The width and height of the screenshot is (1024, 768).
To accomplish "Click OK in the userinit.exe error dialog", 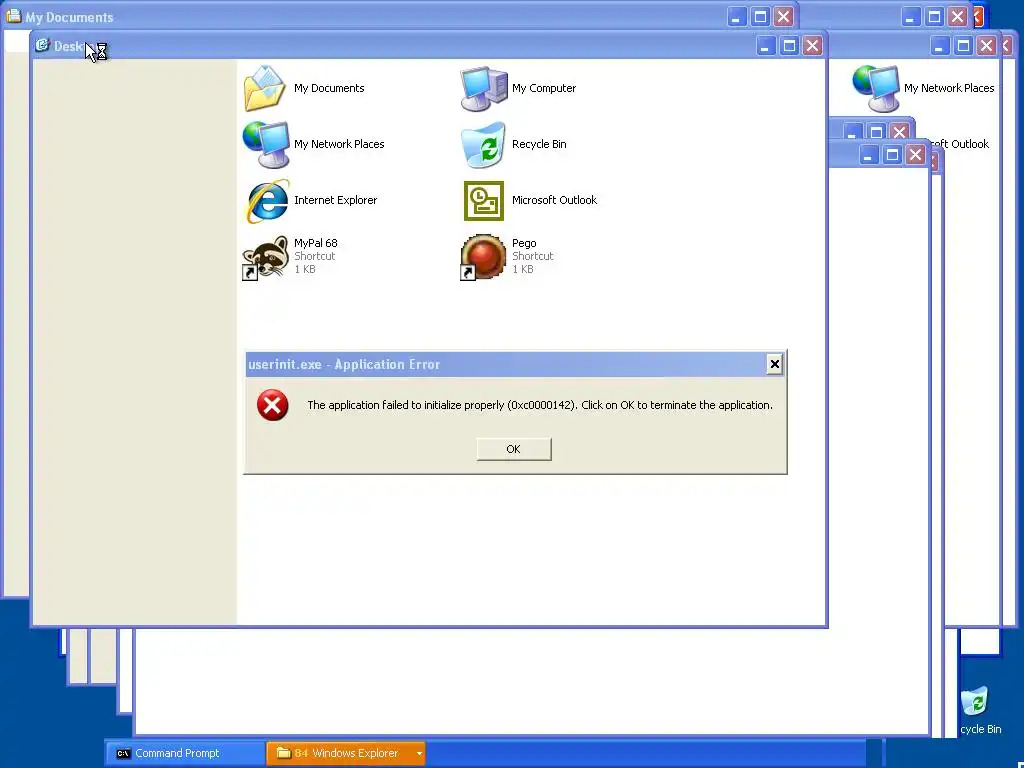I will click(513, 449).
